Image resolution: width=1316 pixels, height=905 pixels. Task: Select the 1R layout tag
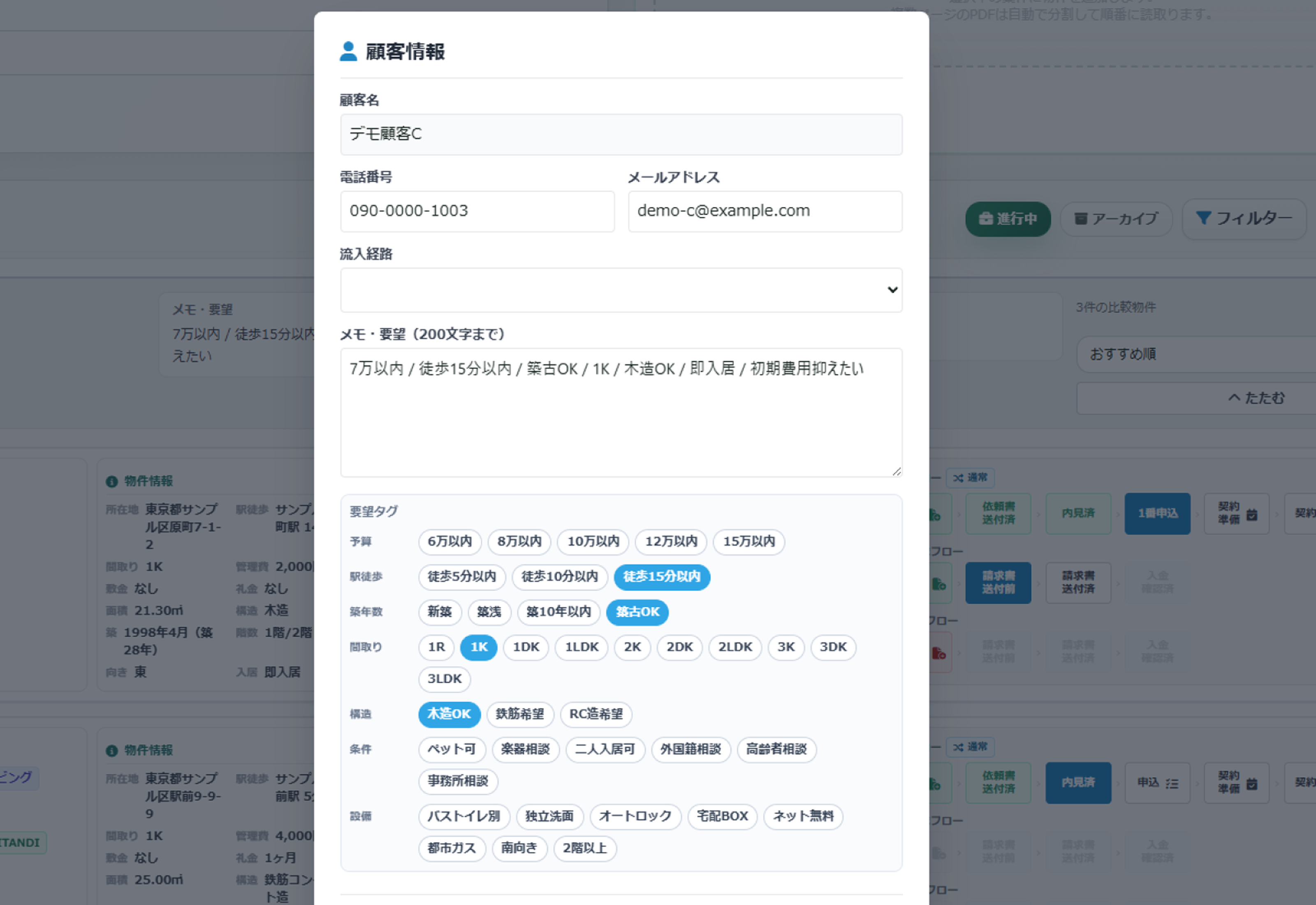(x=436, y=647)
